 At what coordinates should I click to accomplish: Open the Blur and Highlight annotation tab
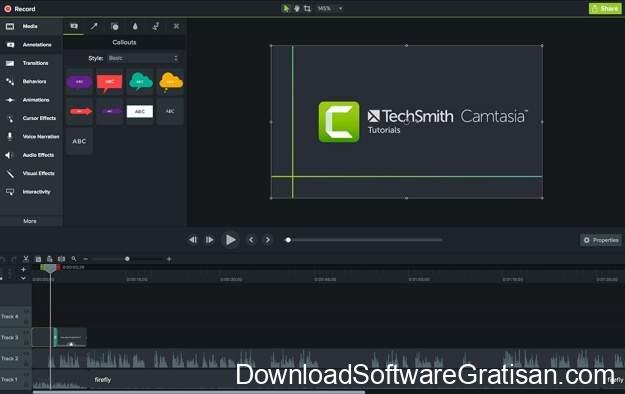[135, 26]
